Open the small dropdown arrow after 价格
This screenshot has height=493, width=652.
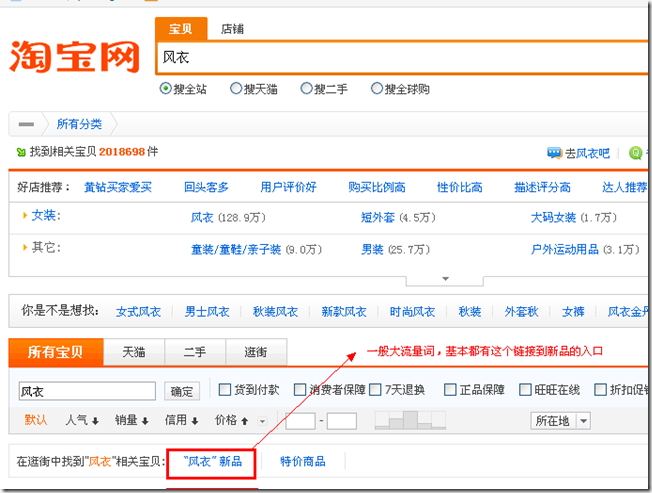[x=262, y=421]
